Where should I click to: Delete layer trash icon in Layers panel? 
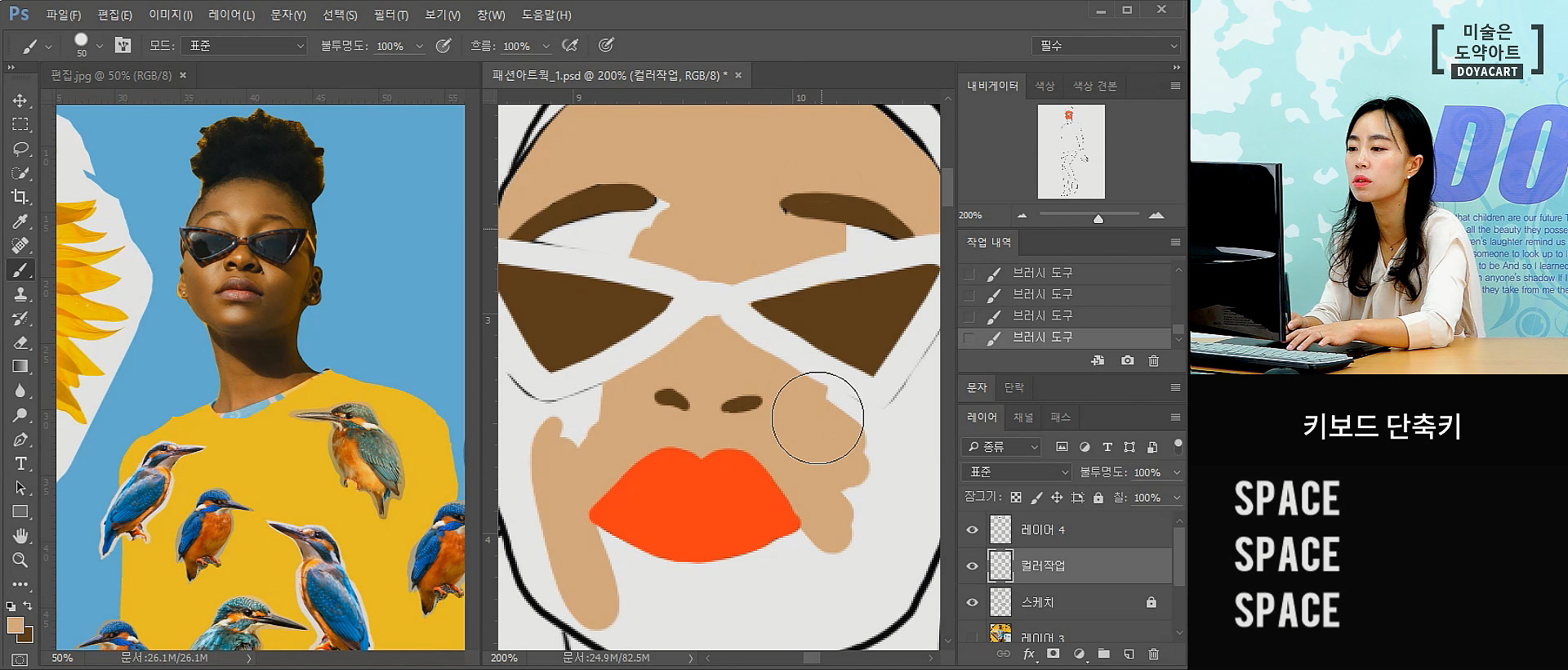pyautogui.click(x=1153, y=654)
